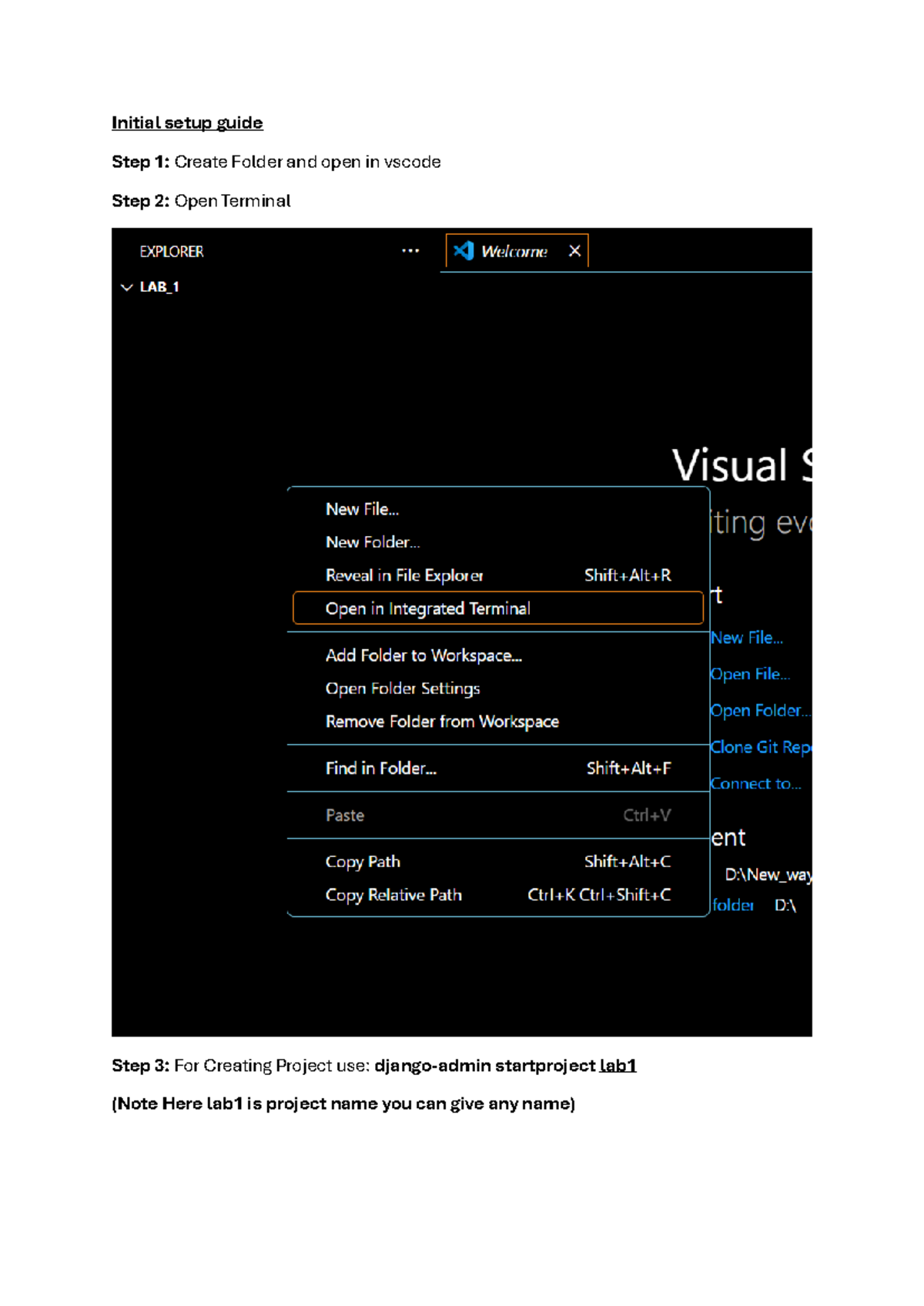Choose New Folder... in context menu
924x1306 pixels.
(x=497, y=542)
